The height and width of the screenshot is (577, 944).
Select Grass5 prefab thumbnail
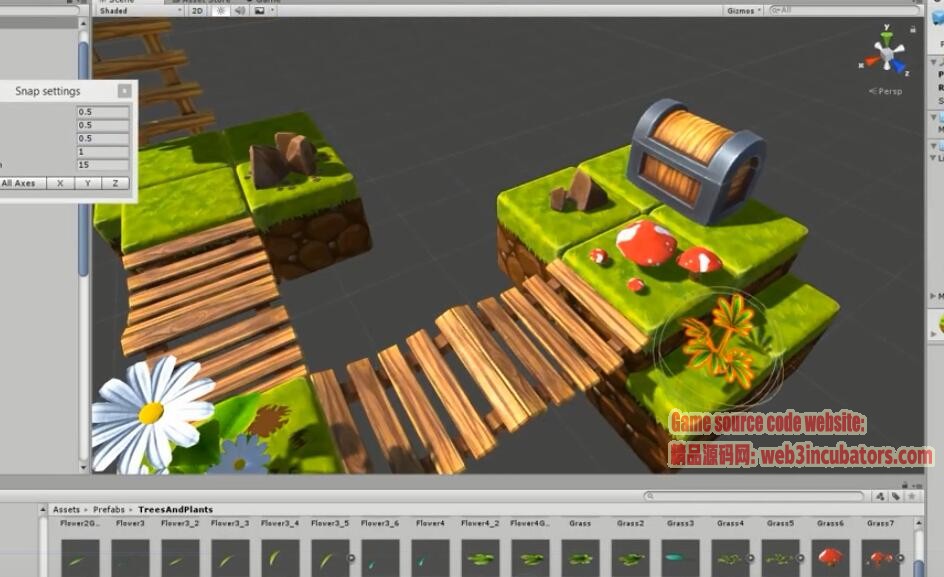tap(780, 558)
